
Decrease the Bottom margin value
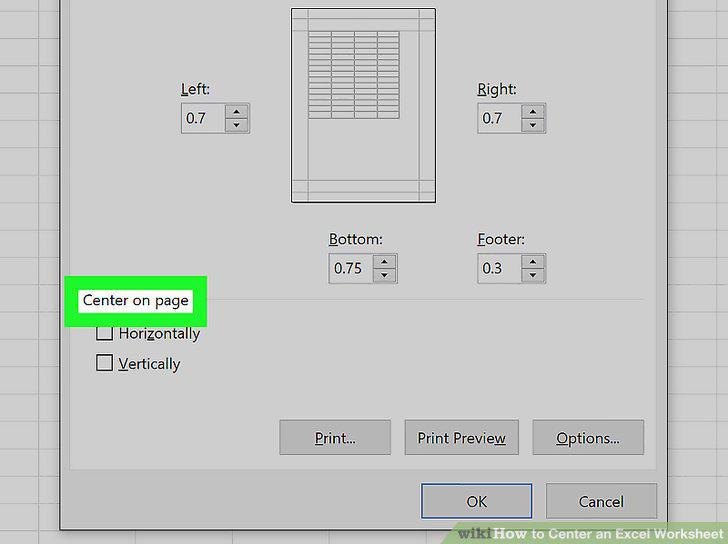(384, 275)
